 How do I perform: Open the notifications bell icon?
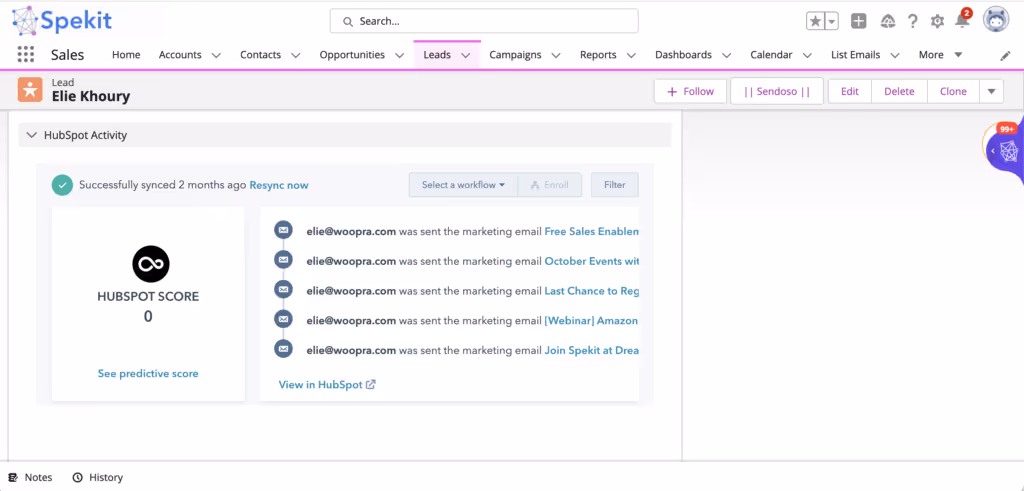(x=962, y=21)
